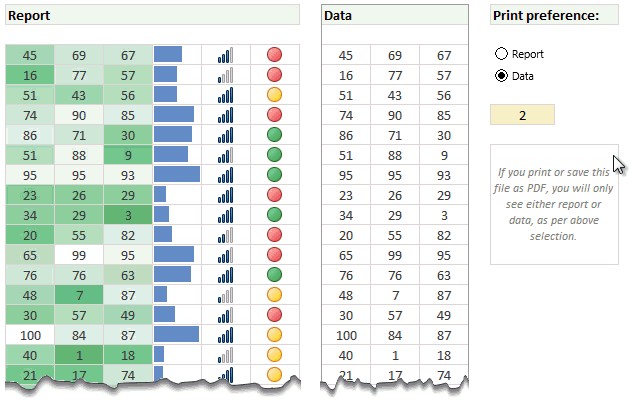Click signal bars icon in row starting 48
Image resolution: width=640 pixels, height=400 pixels.
(226, 294)
